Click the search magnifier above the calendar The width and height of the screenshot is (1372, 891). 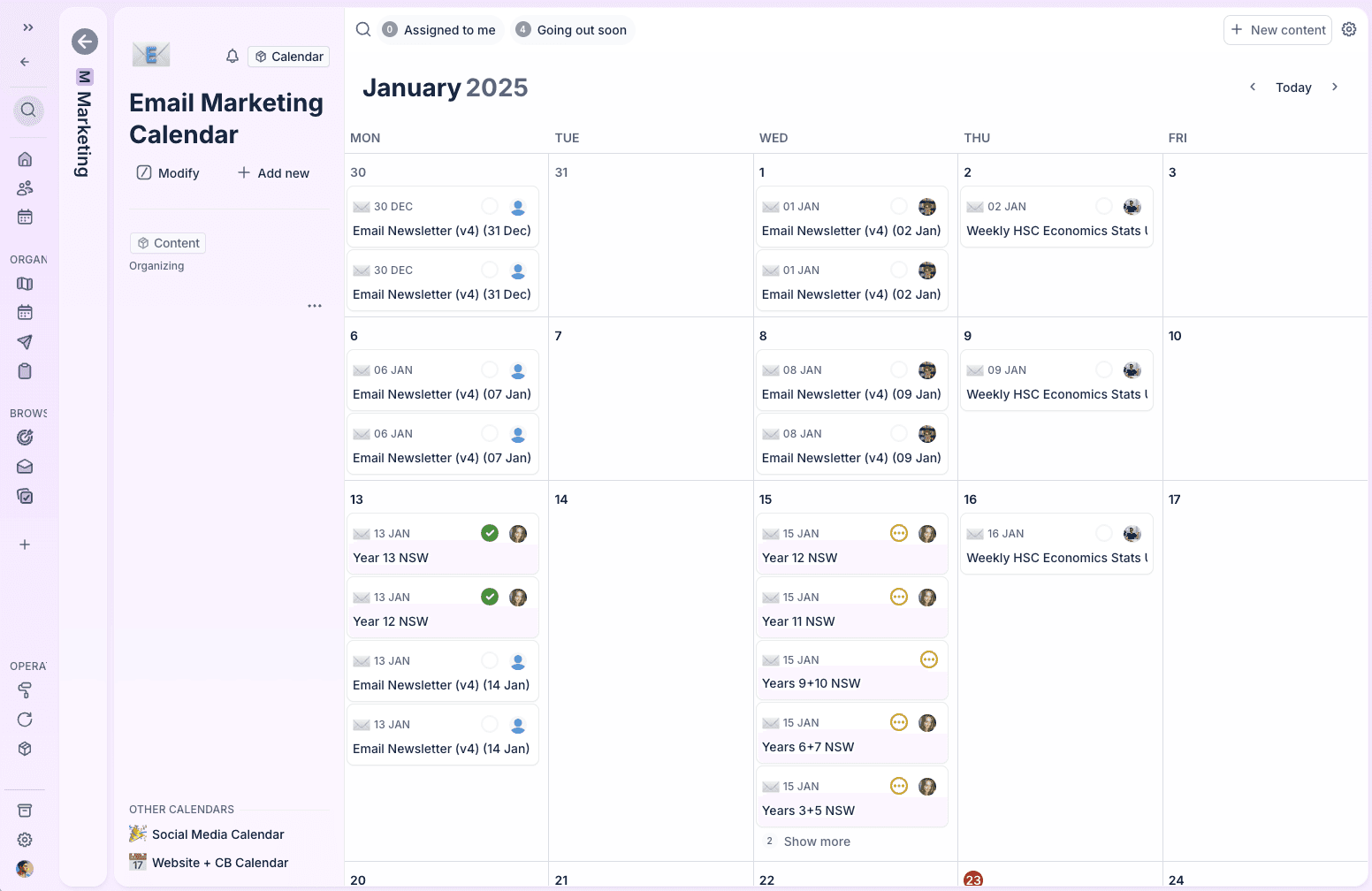(363, 29)
